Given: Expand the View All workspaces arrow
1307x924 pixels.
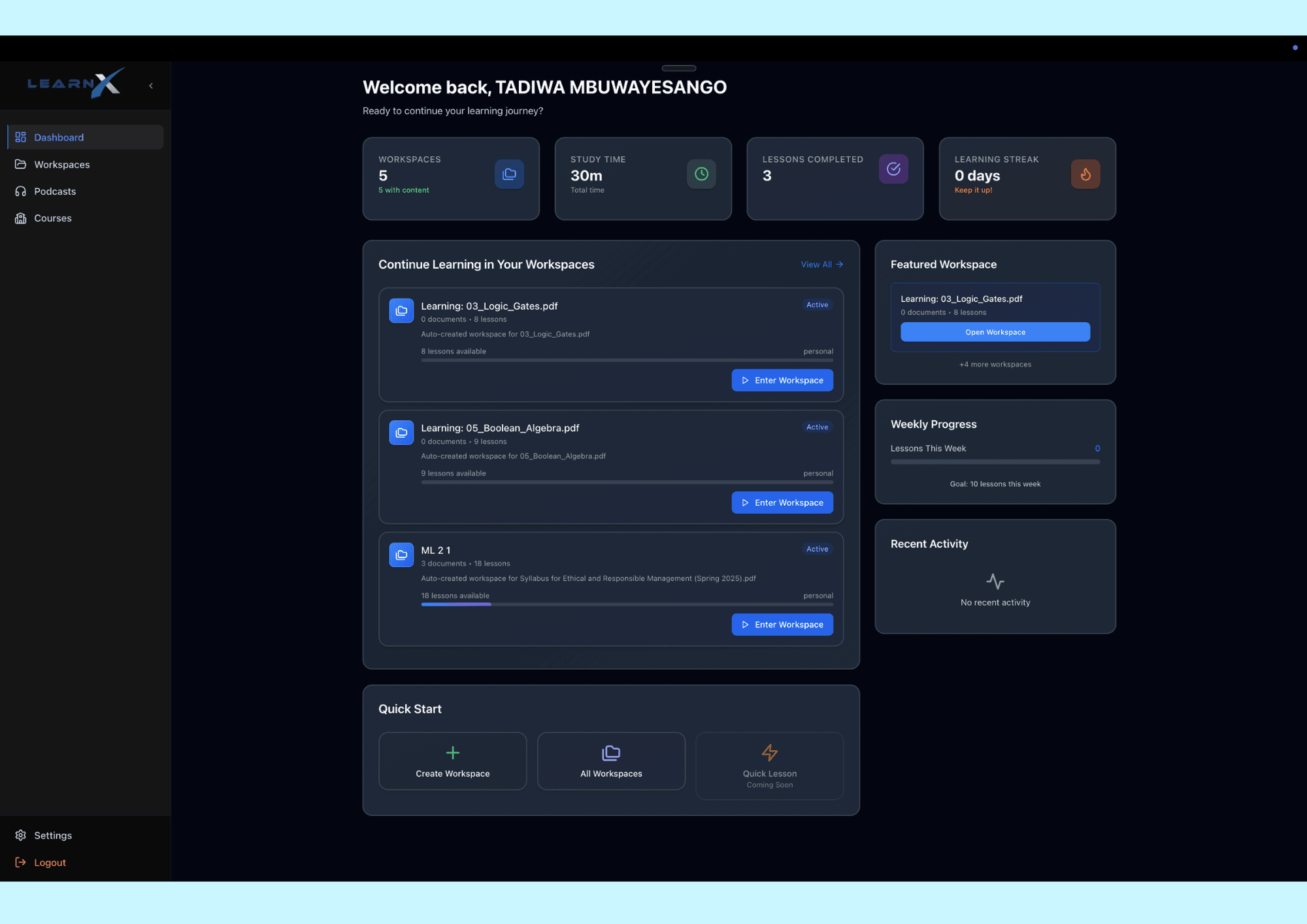Looking at the screenshot, I should 821,264.
